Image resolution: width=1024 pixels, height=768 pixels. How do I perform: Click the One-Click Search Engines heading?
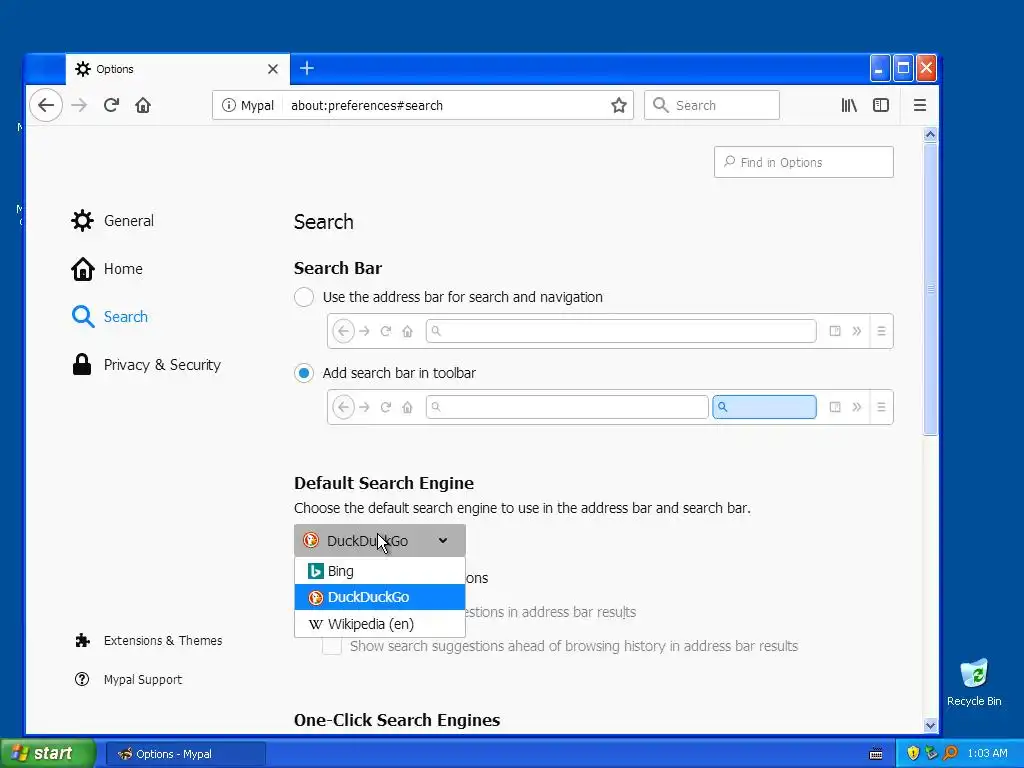397,720
